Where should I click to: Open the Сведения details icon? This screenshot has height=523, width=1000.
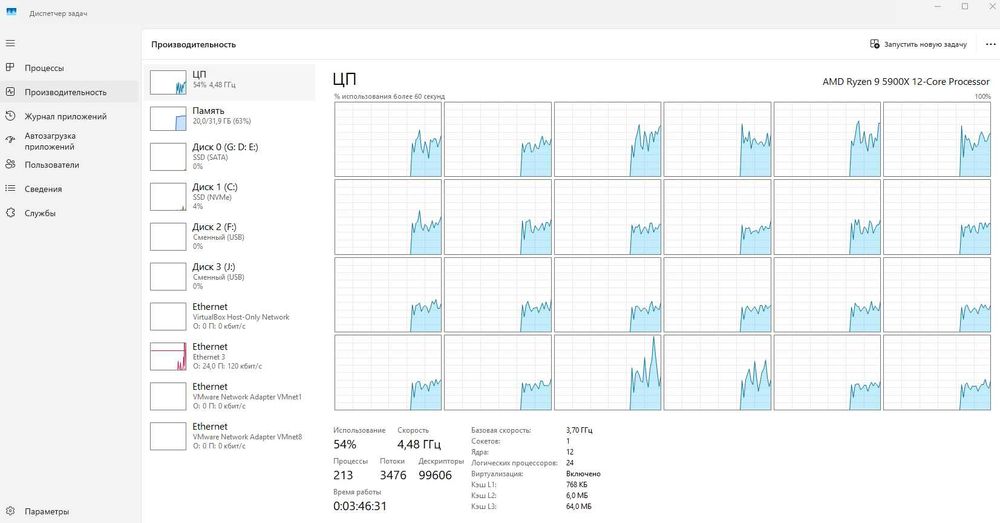point(10,189)
